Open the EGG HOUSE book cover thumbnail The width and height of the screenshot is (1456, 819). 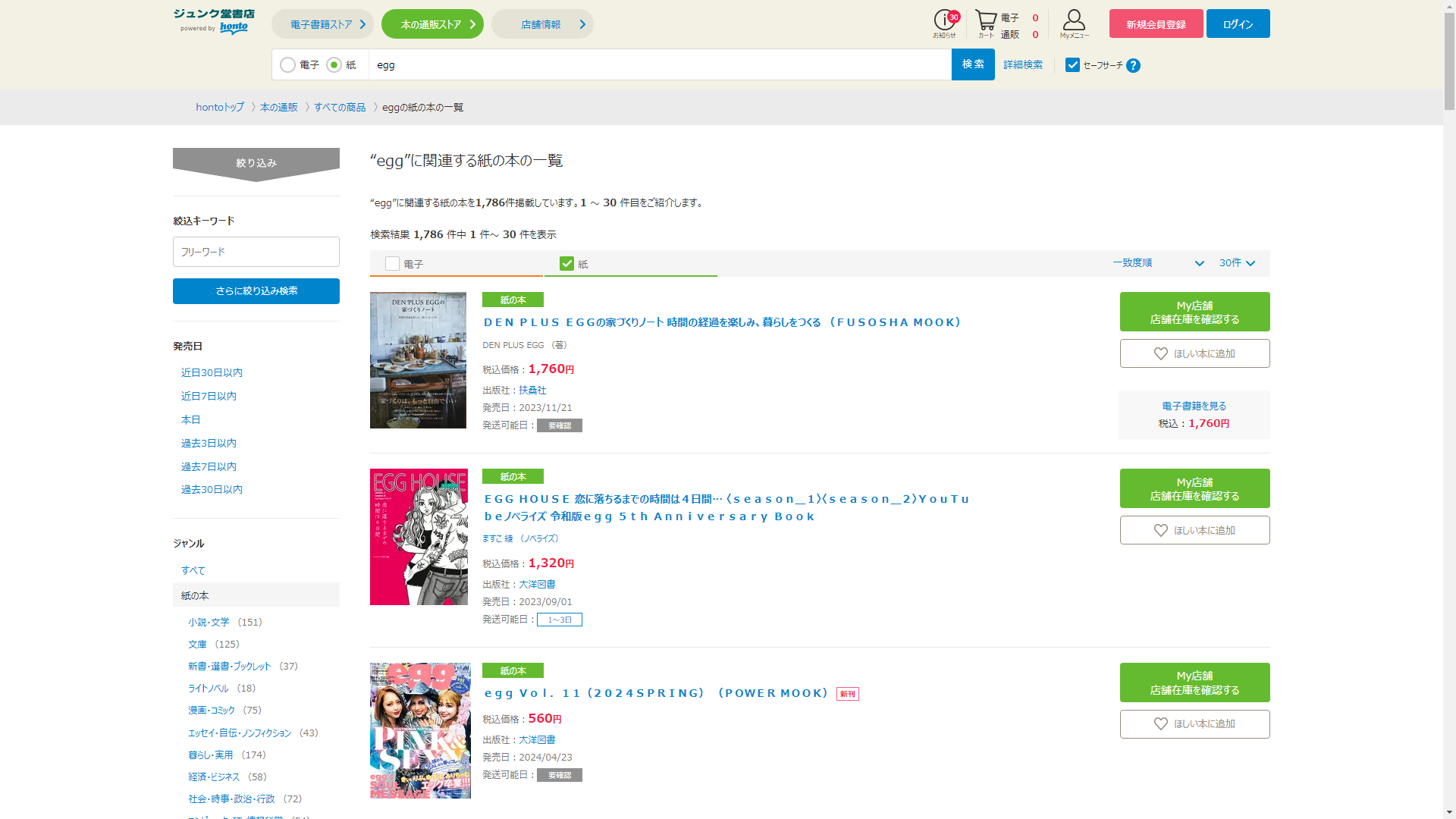tap(419, 537)
